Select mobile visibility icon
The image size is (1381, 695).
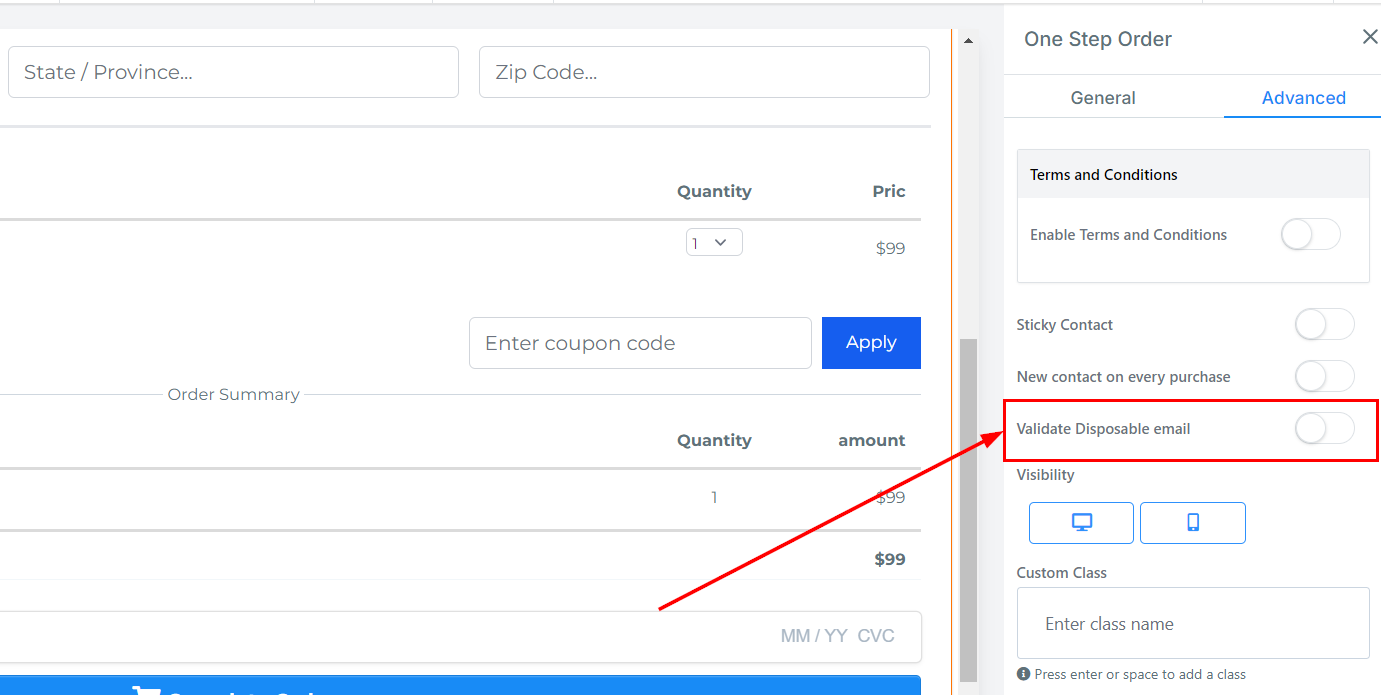point(1192,522)
